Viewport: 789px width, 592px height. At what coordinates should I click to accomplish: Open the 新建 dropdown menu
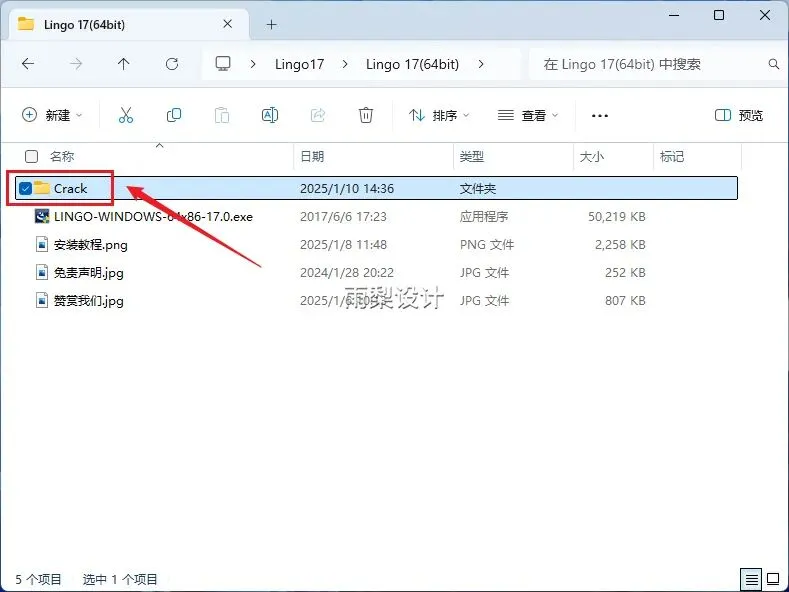coord(51,115)
